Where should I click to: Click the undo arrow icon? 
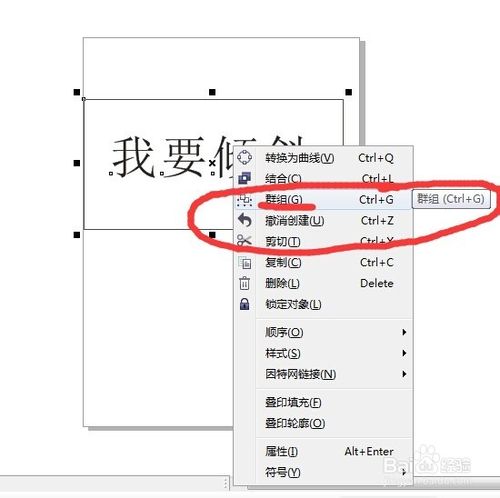(x=245, y=220)
